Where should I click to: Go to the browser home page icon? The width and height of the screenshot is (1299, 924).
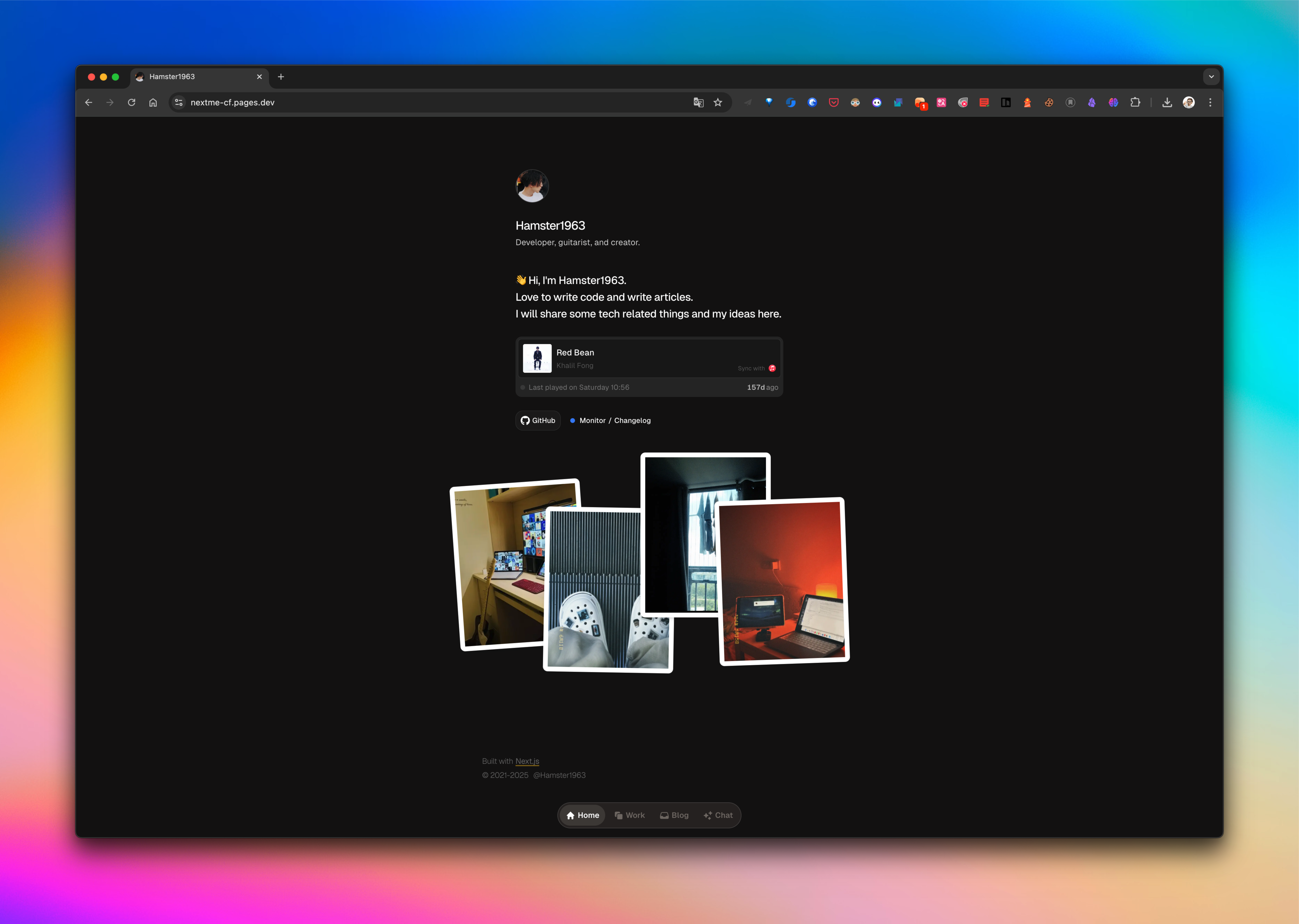click(153, 102)
